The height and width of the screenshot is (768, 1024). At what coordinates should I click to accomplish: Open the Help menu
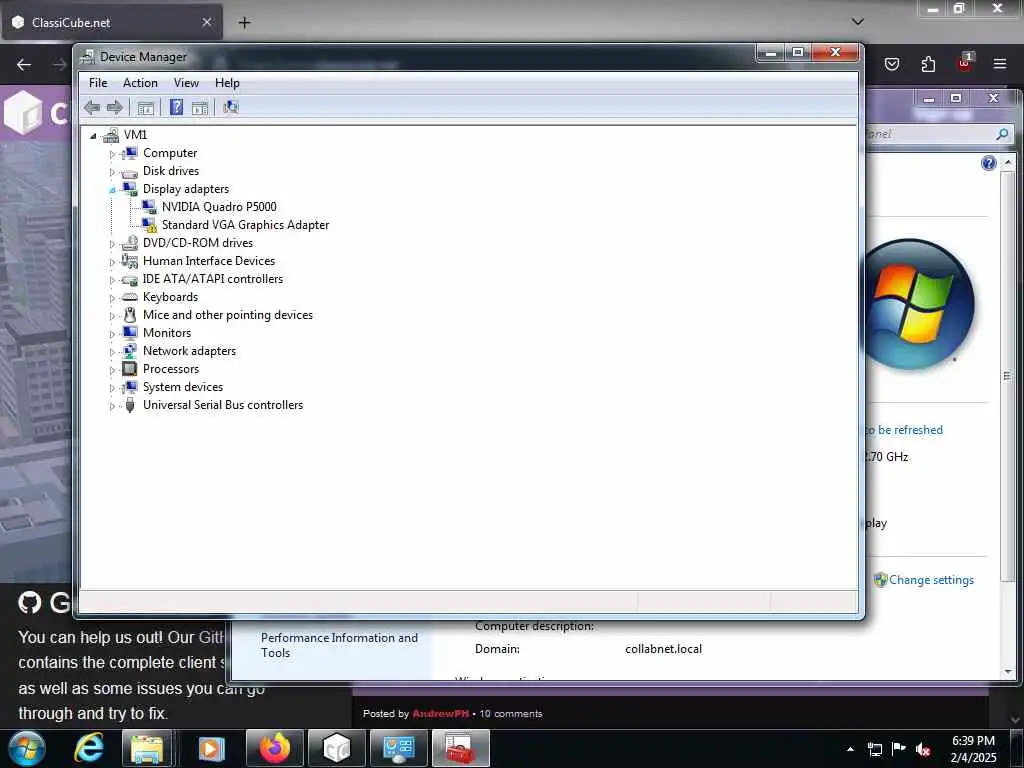point(227,83)
